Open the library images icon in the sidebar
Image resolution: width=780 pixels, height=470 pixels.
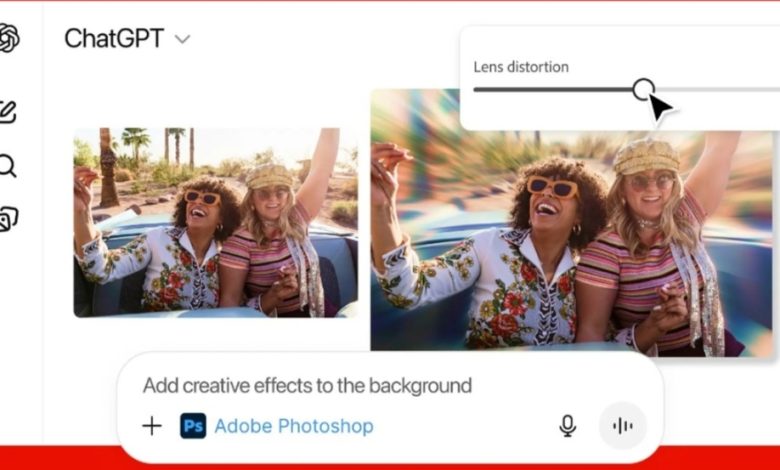coord(8,219)
